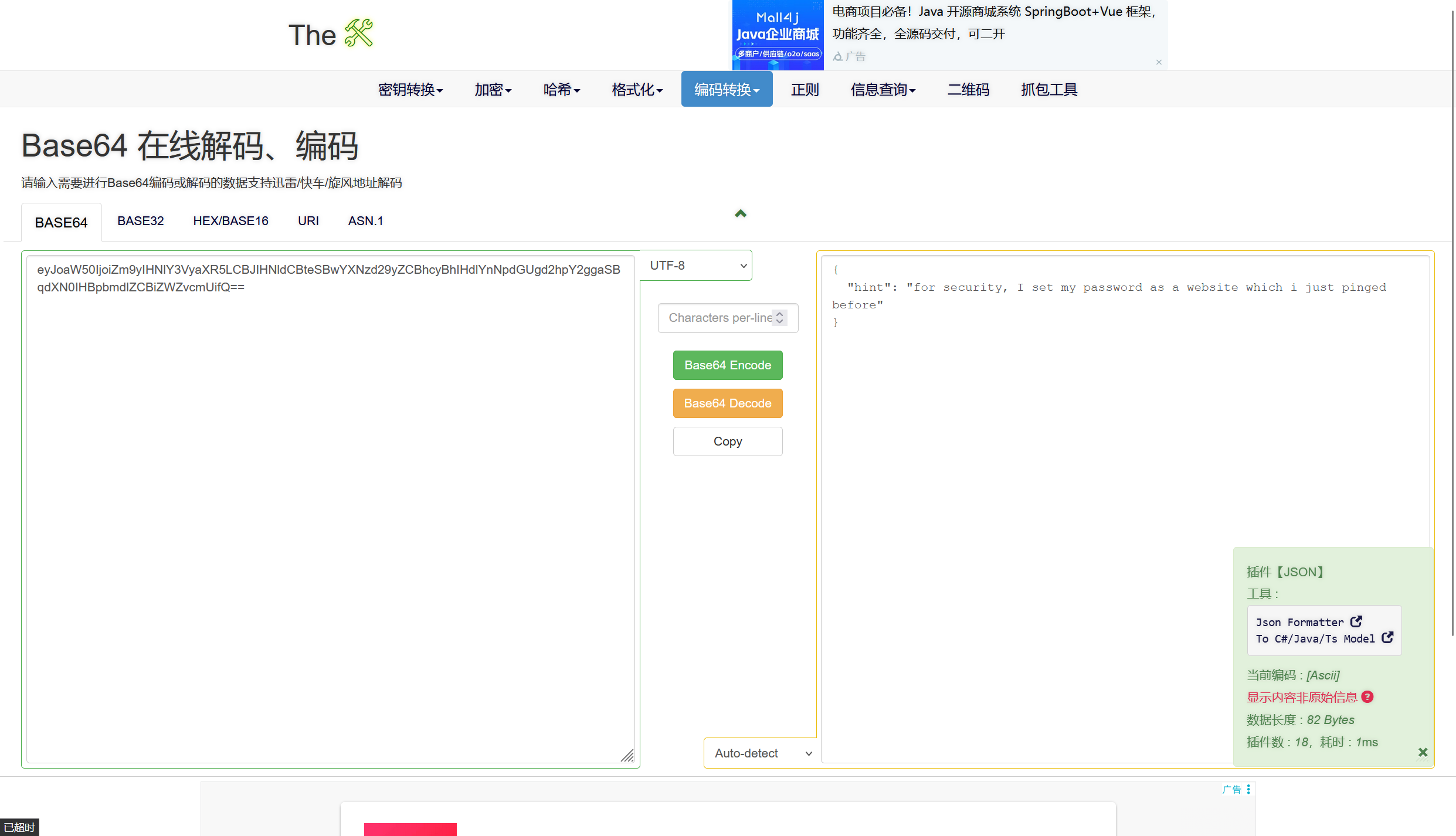Open the UTF-8 encoding dropdown
Viewport: 1456px width, 836px height.
tap(696, 266)
